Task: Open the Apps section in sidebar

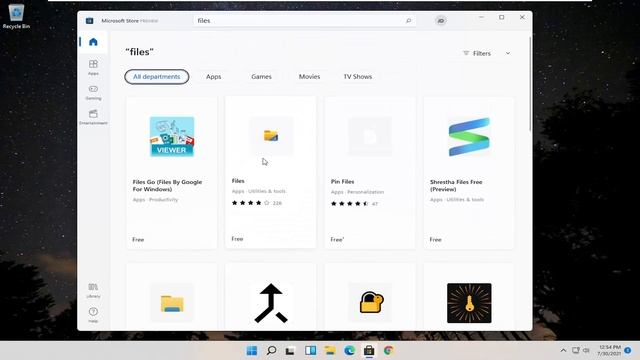Action: click(x=93, y=67)
